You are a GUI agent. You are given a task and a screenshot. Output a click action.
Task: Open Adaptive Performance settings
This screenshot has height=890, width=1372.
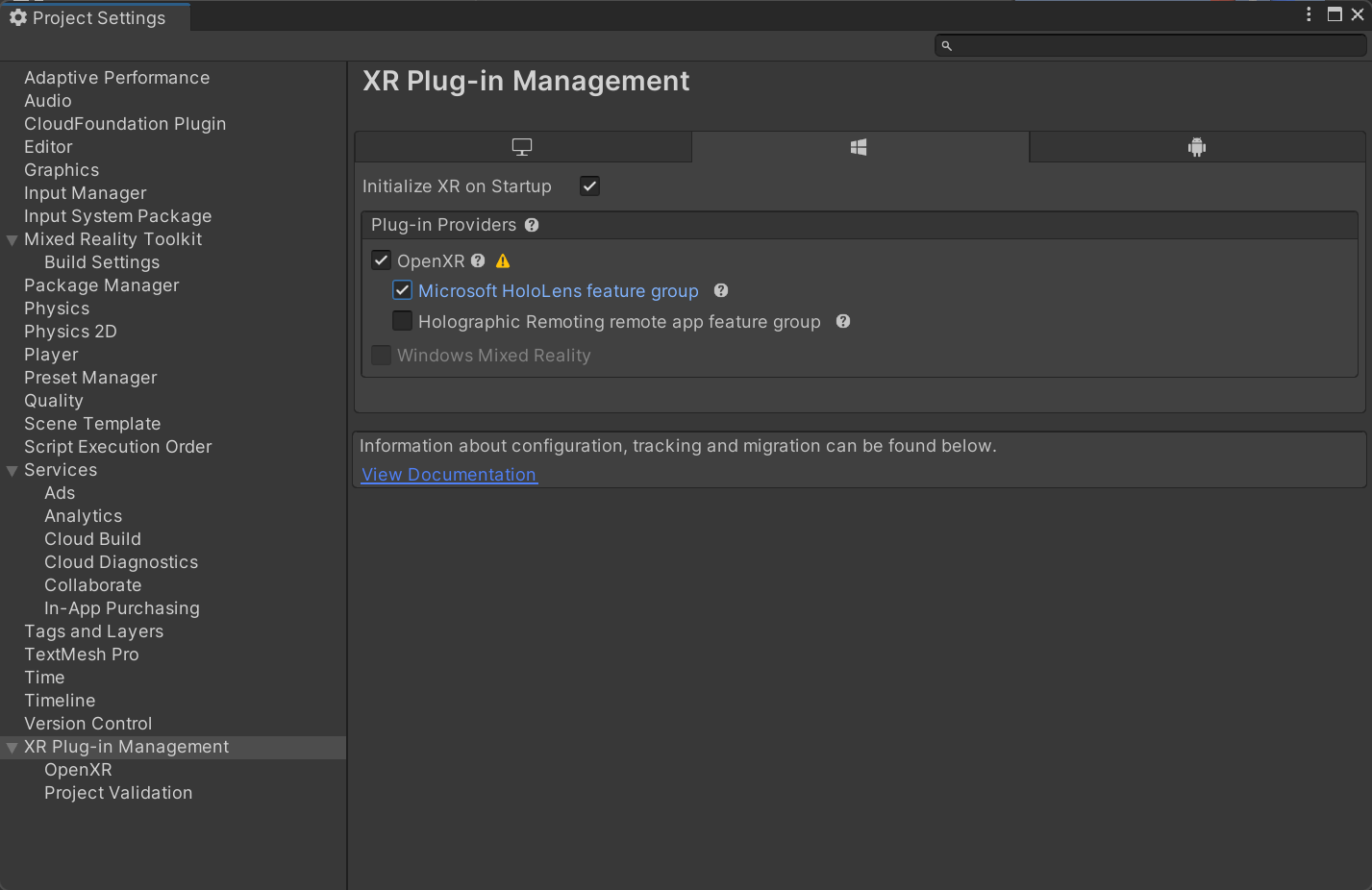tap(116, 78)
